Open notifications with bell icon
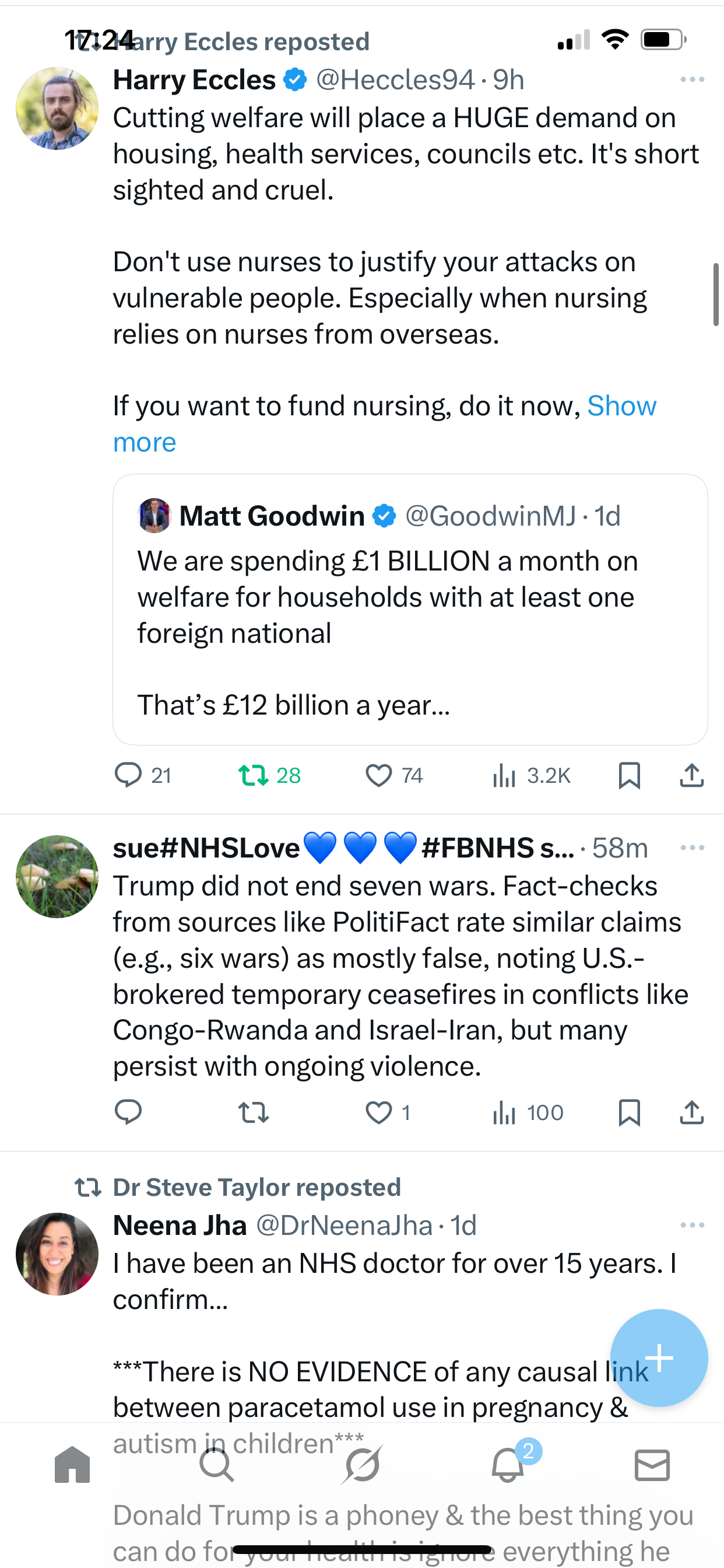The width and height of the screenshot is (724, 1568). pyautogui.click(x=507, y=1465)
